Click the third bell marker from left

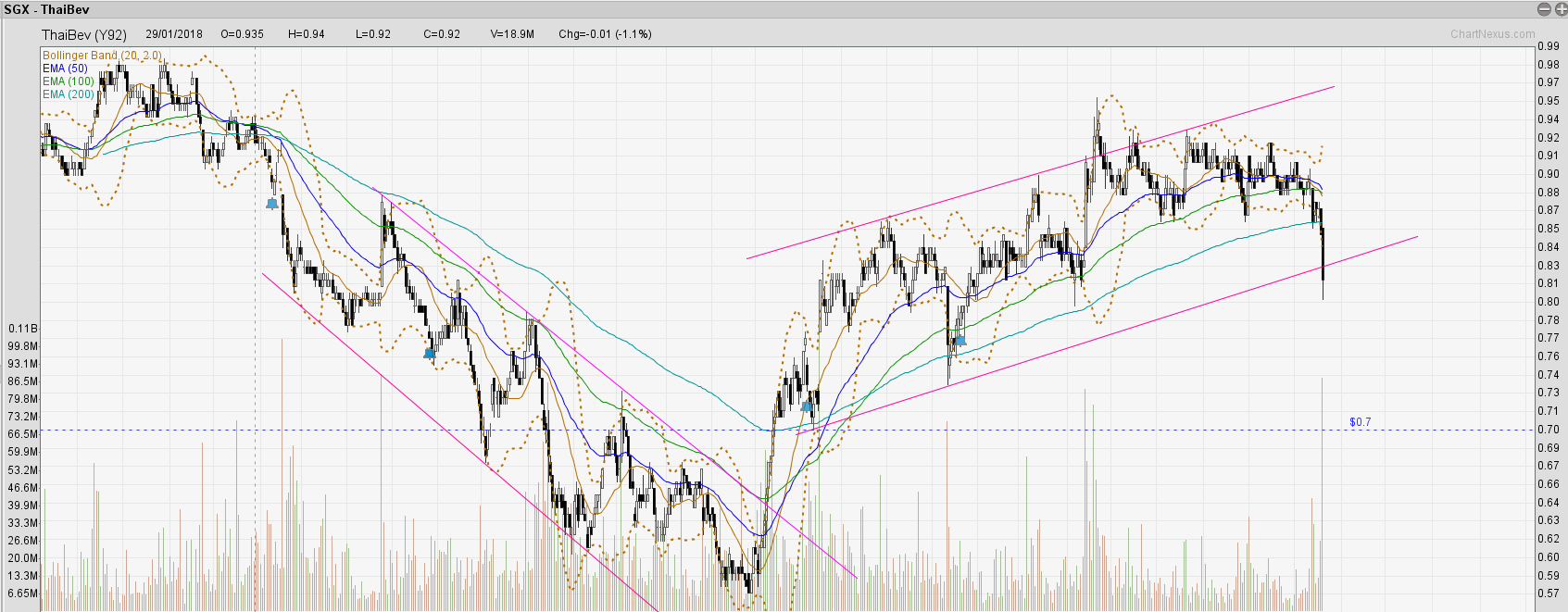pos(807,406)
